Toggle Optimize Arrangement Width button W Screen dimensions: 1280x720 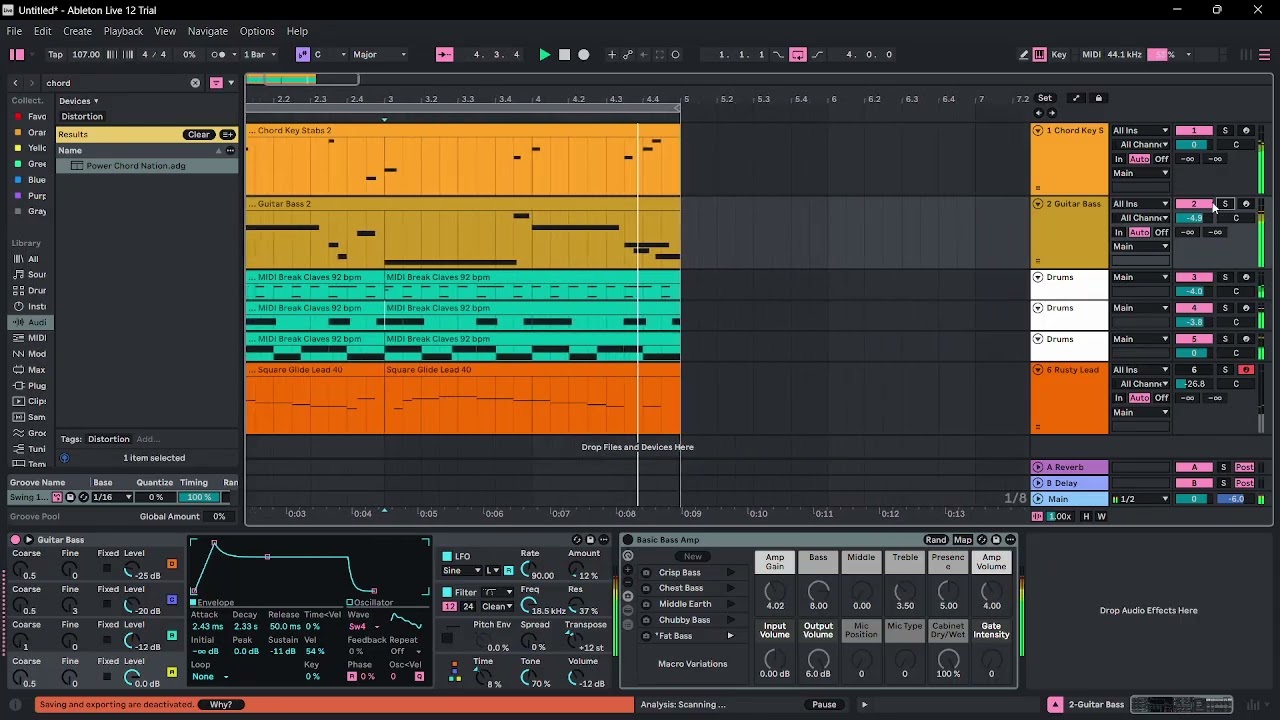[1101, 517]
